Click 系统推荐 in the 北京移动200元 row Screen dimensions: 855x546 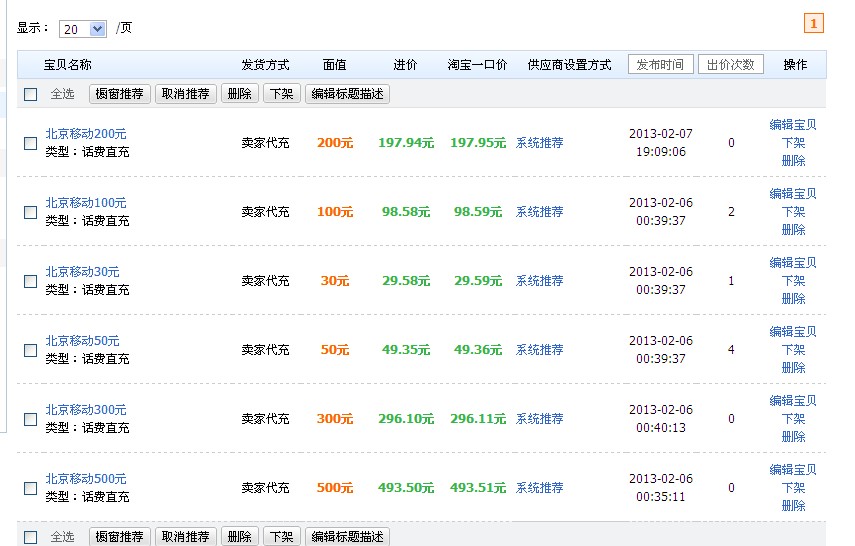[x=539, y=143]
